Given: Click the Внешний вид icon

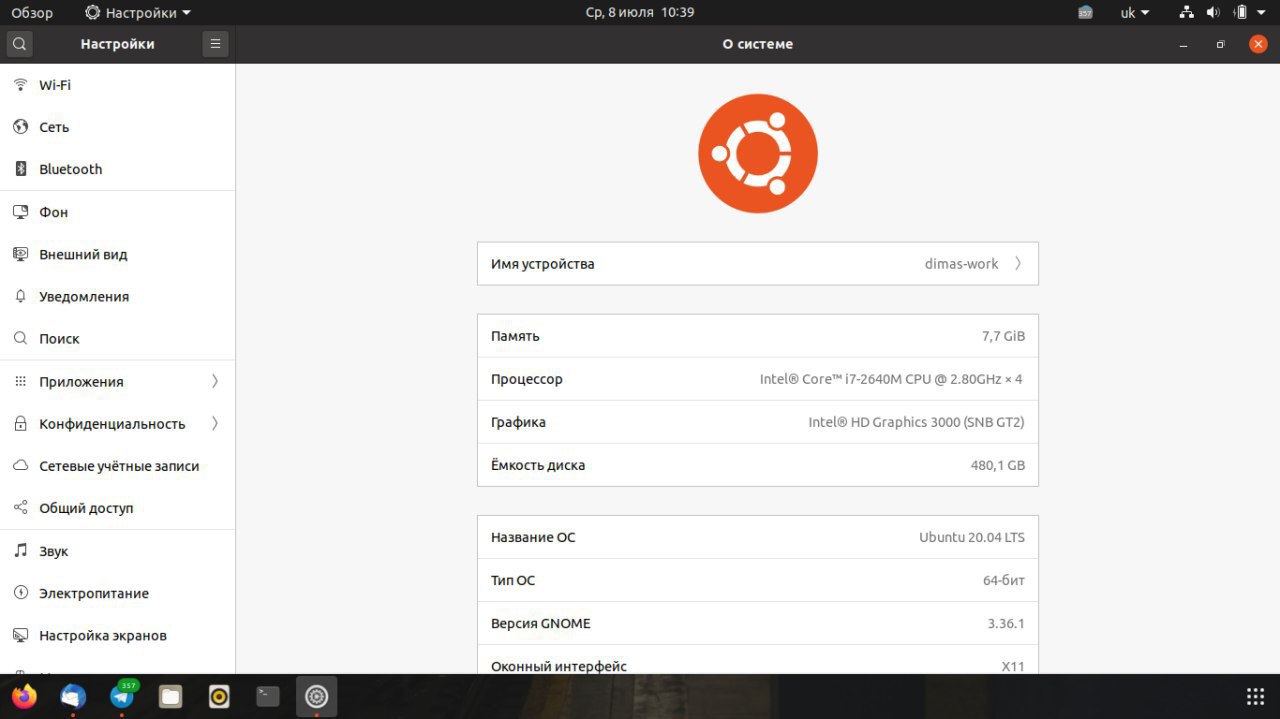Looking at the screenshot, I should (x=20, y=254).
